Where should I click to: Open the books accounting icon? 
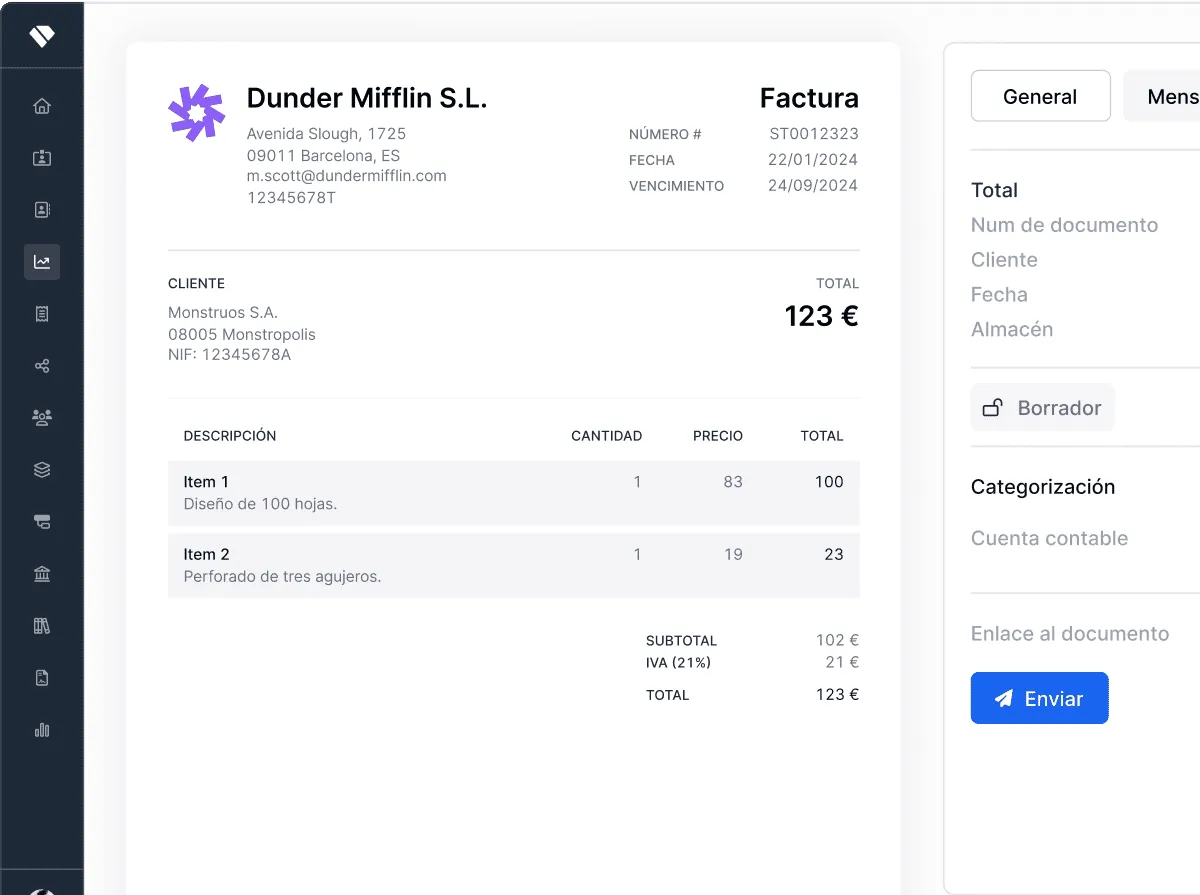tap(42, 626)
